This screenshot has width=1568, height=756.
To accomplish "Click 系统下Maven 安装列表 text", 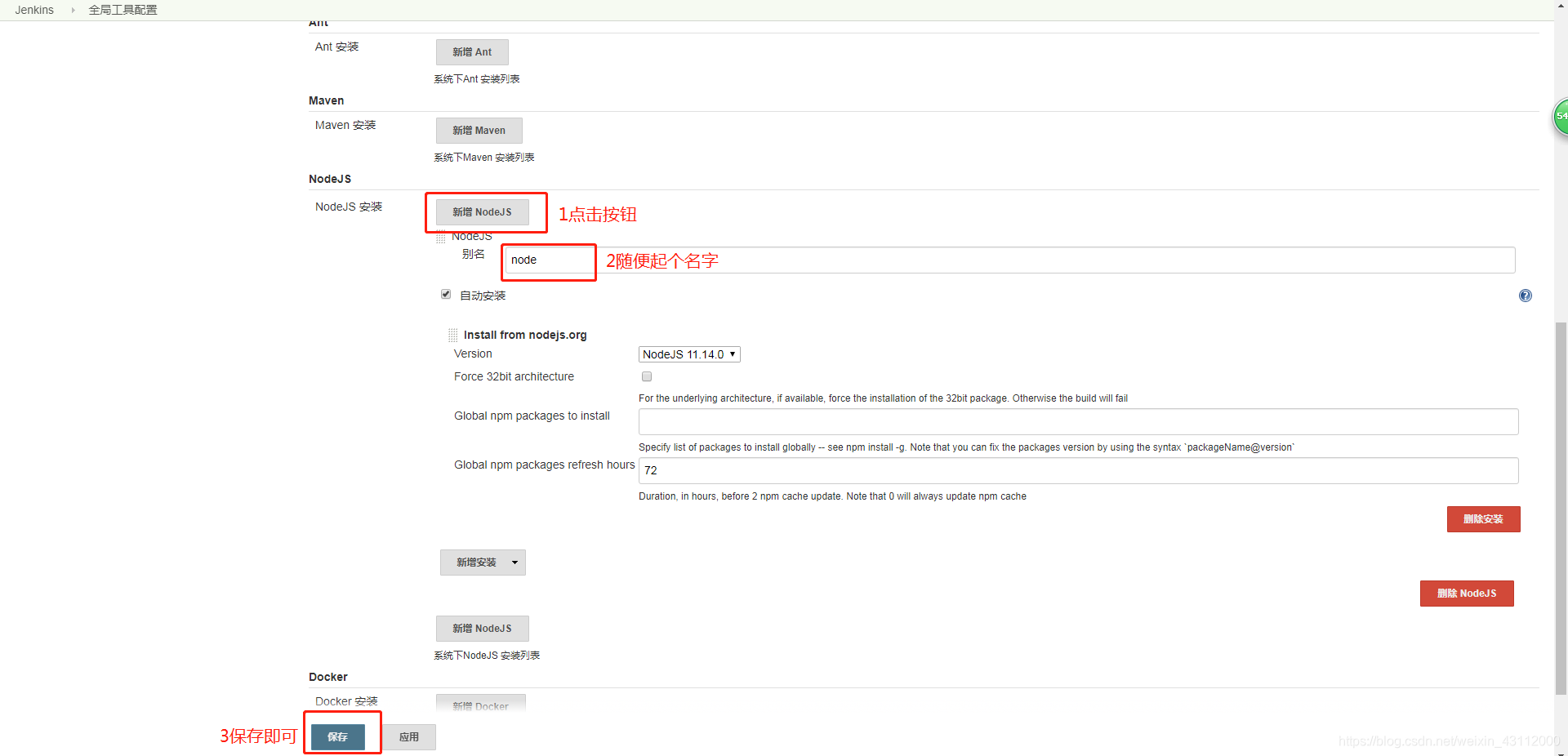I will pos(484,158).
